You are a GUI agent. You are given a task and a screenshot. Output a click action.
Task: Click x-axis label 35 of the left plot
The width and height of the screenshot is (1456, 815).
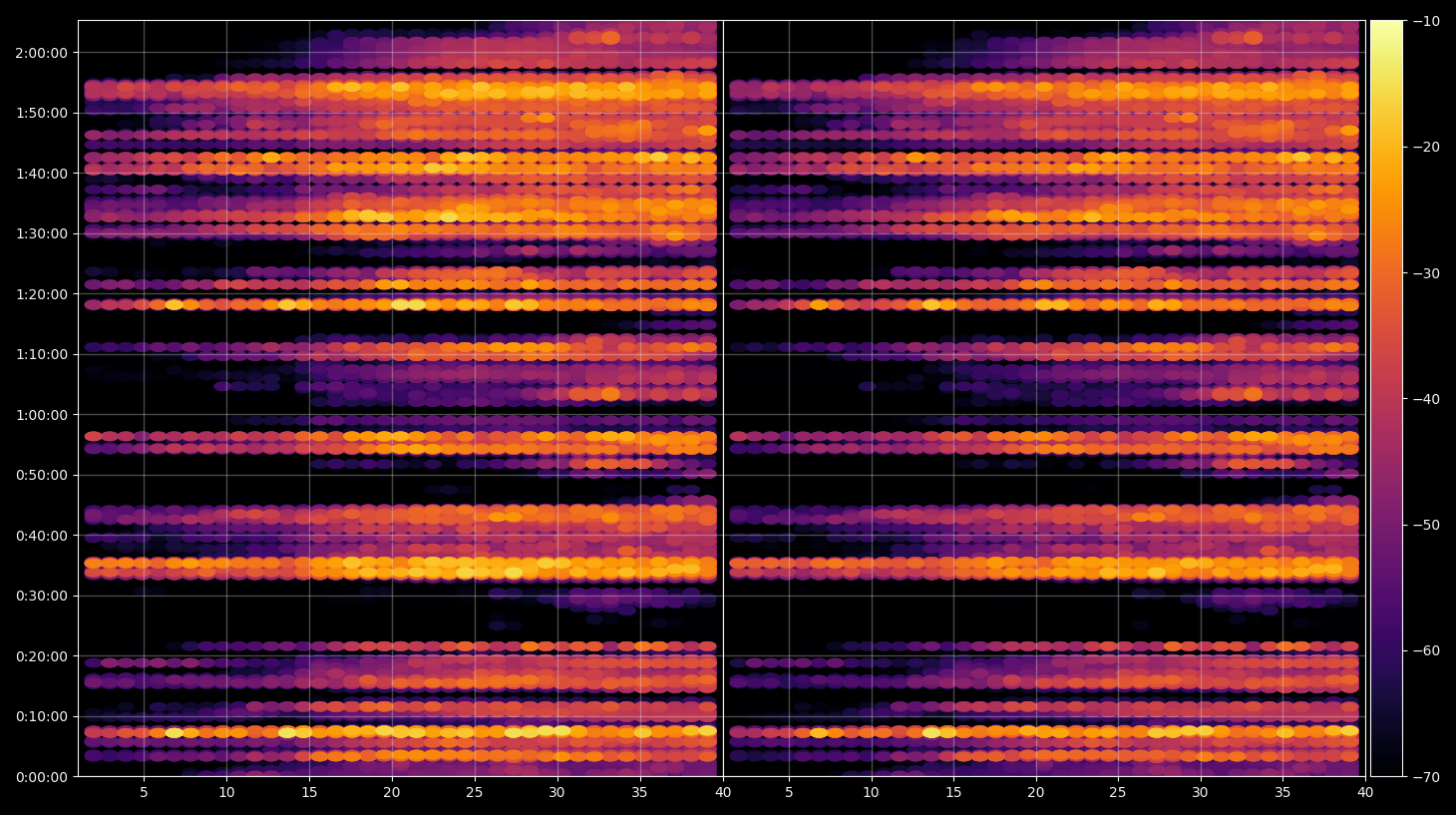coord(639,793)
